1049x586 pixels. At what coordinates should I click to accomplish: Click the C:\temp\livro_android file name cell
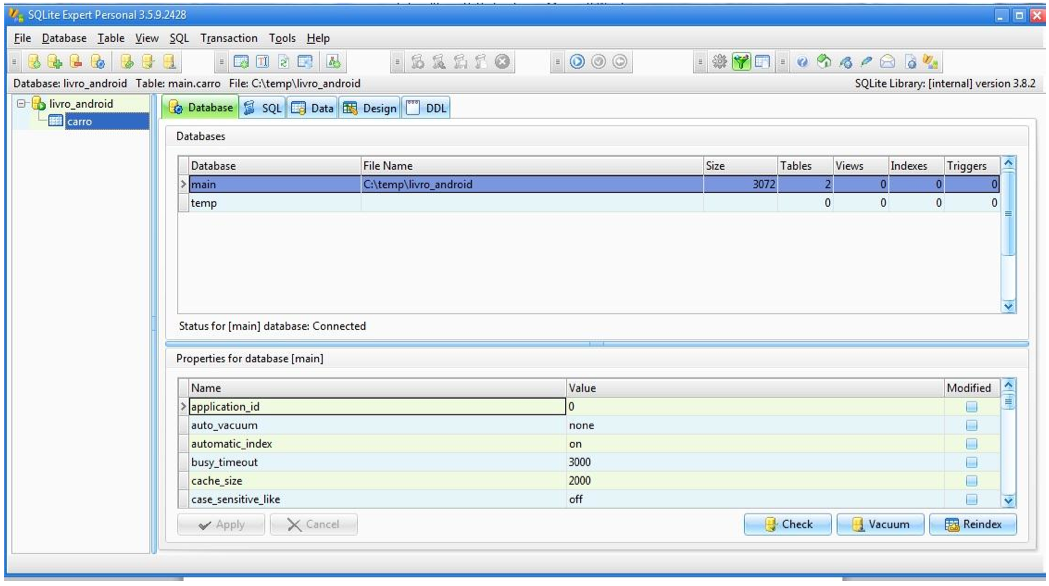(532, 184)
